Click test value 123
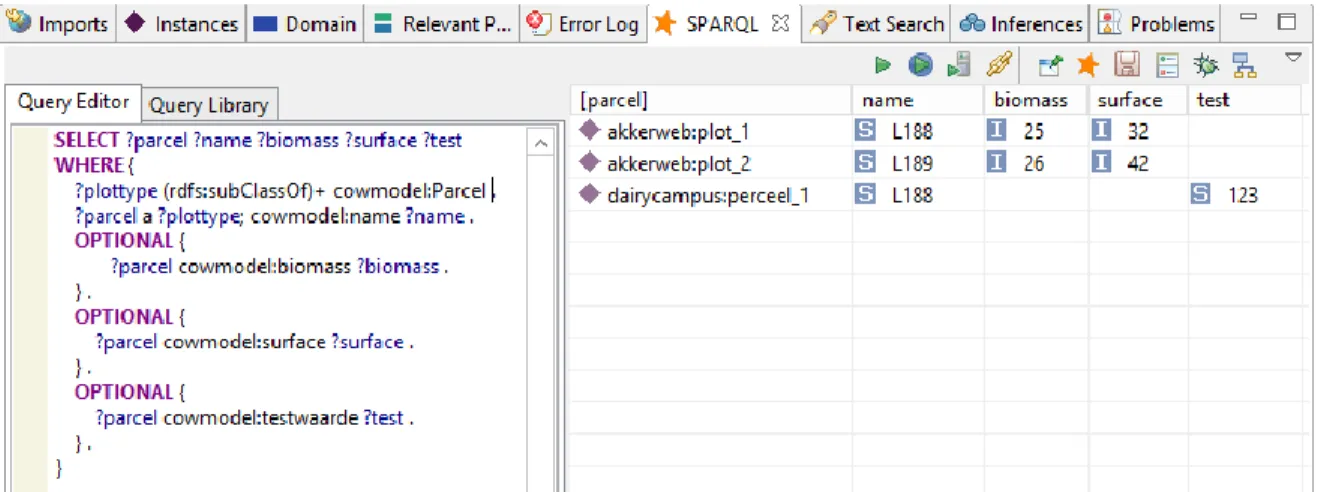1321x492 pixels. 1242,195
